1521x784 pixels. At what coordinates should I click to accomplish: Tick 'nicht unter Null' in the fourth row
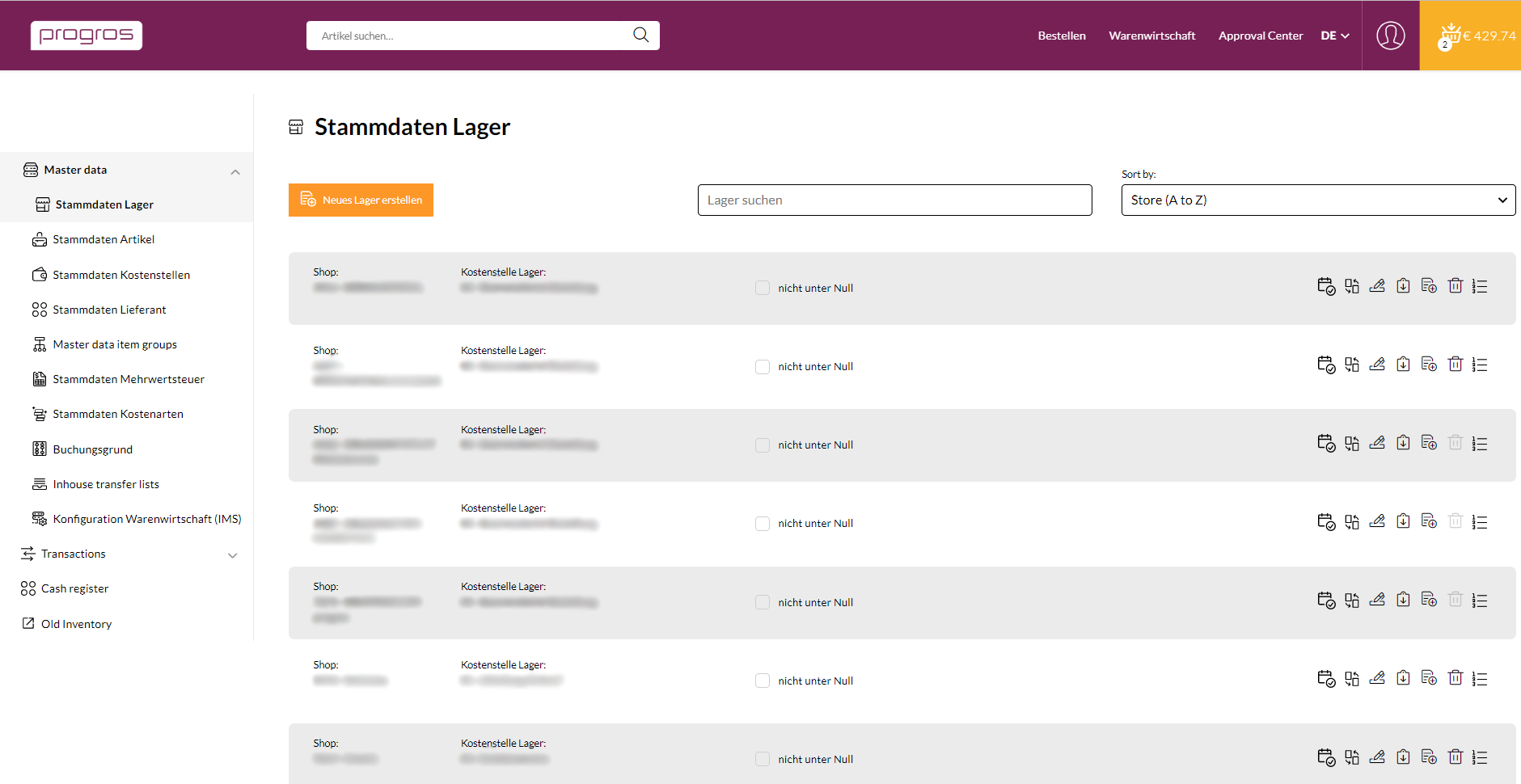click(x=763, y=524)
